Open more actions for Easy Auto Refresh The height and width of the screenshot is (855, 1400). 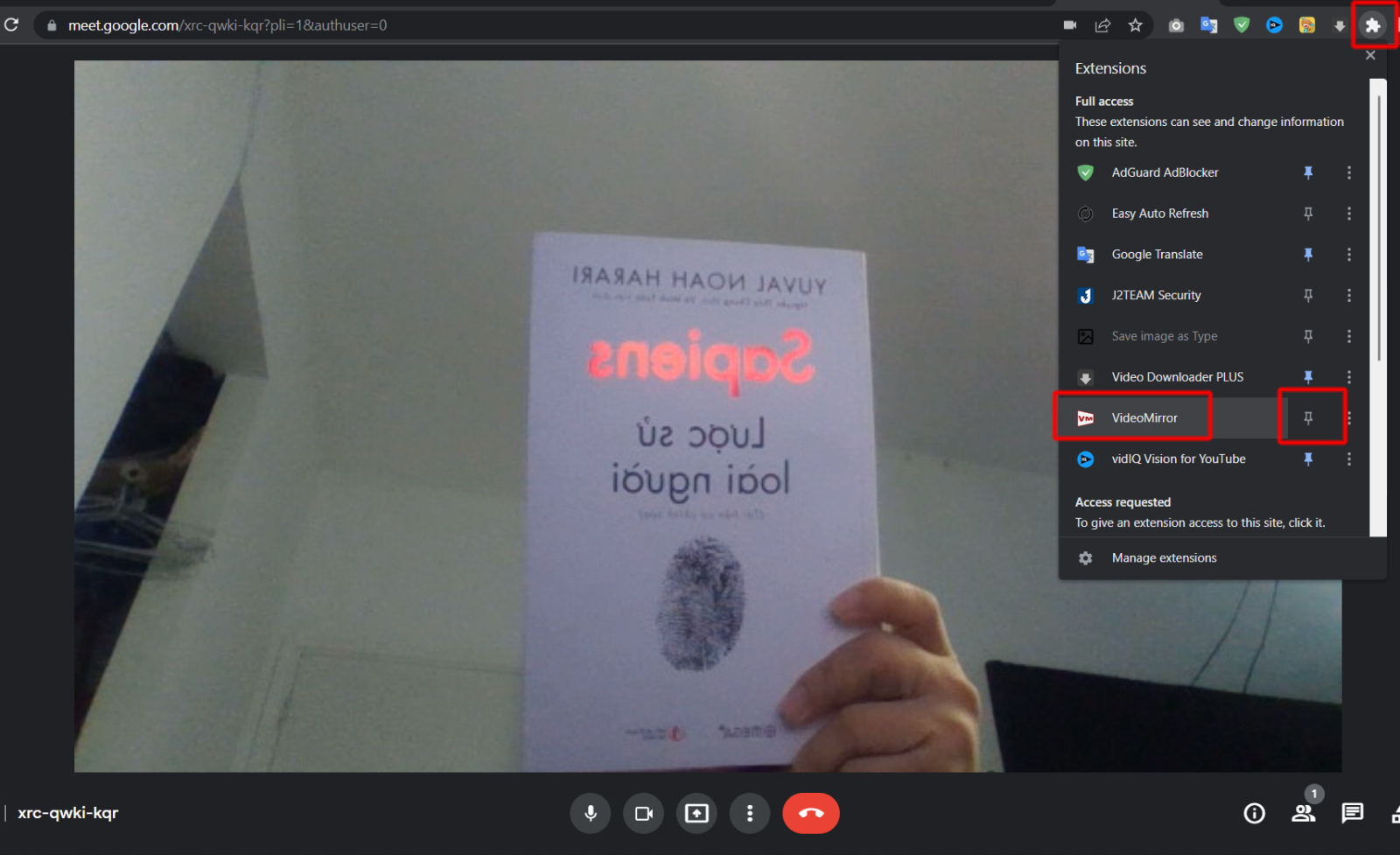pos(1349,214)
